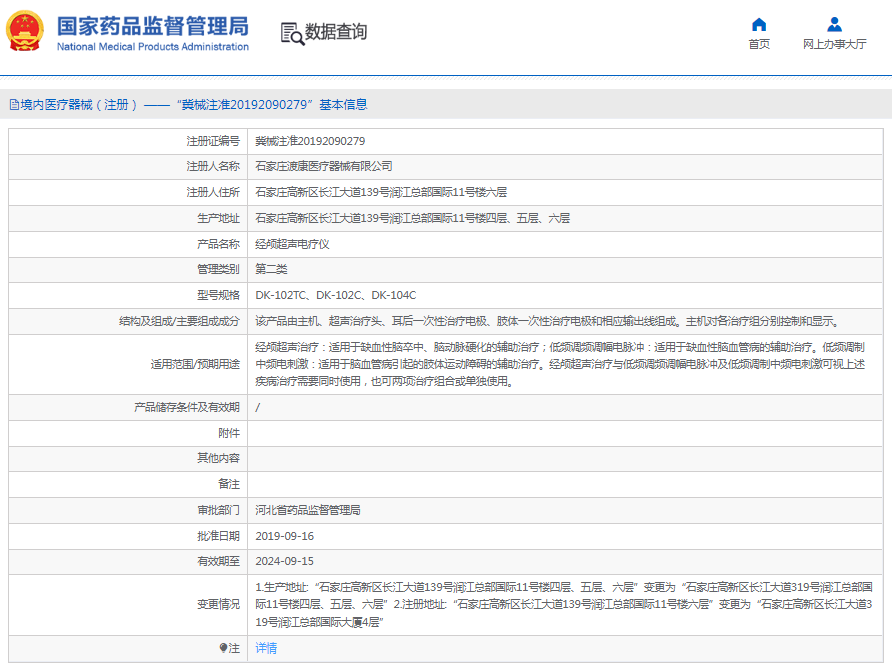This screenshot has height=670, width=892.
Task: Click the 有效期至 row label
Action: (x=218, y=561)
